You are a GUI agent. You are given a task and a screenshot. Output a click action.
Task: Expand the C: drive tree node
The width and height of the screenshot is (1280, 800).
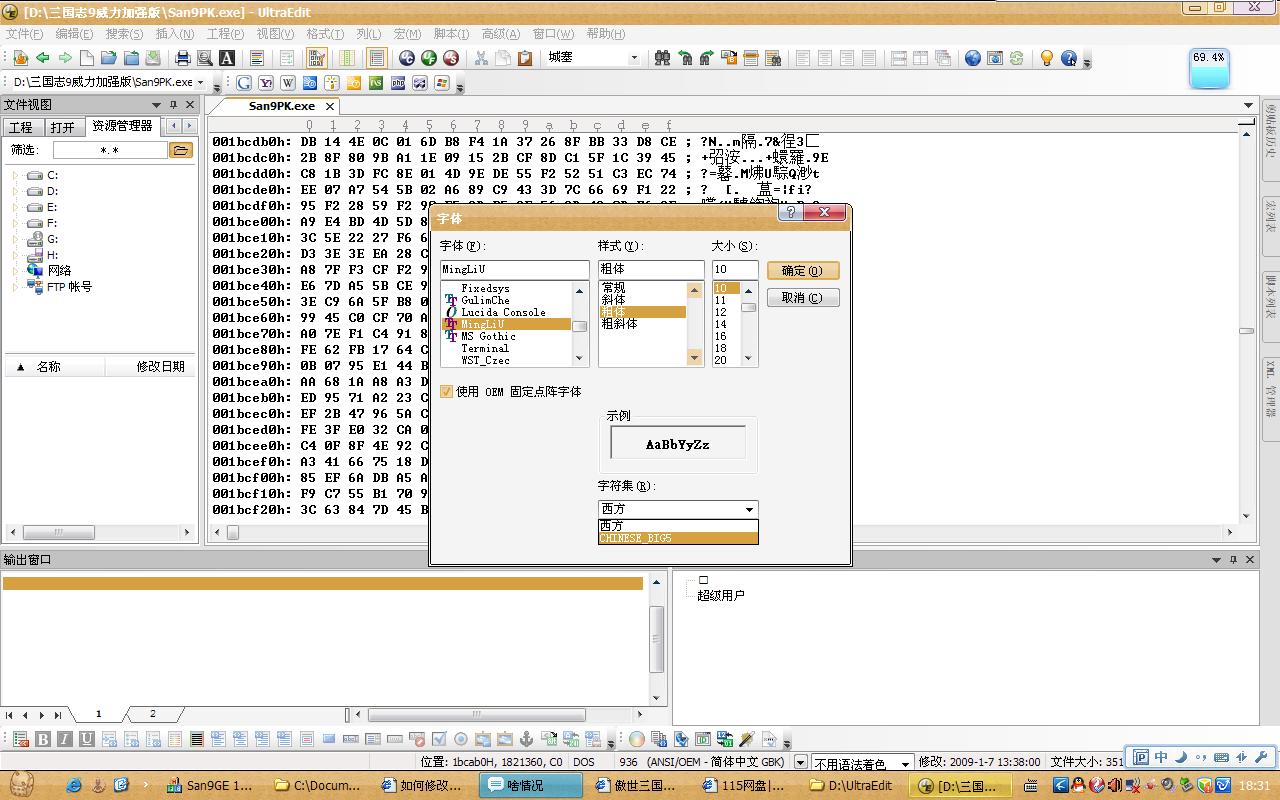click(16, 175)
